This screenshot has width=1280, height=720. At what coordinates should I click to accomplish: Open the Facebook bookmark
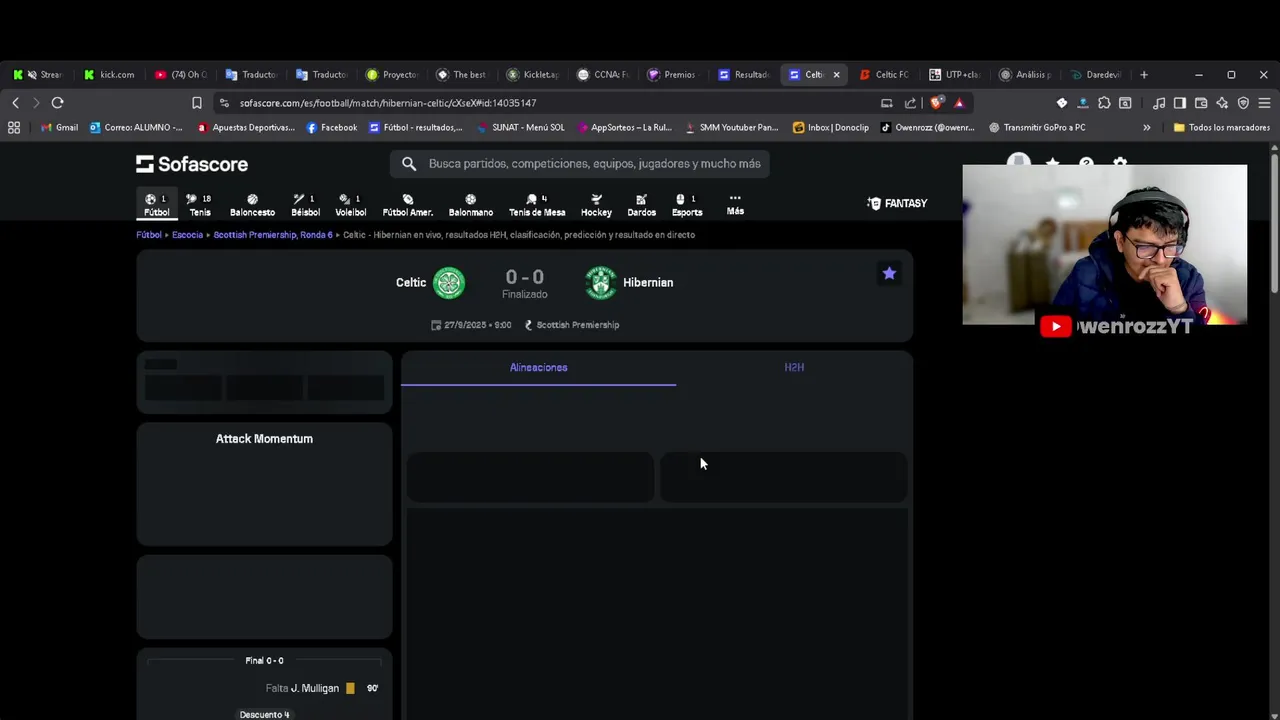332,128
